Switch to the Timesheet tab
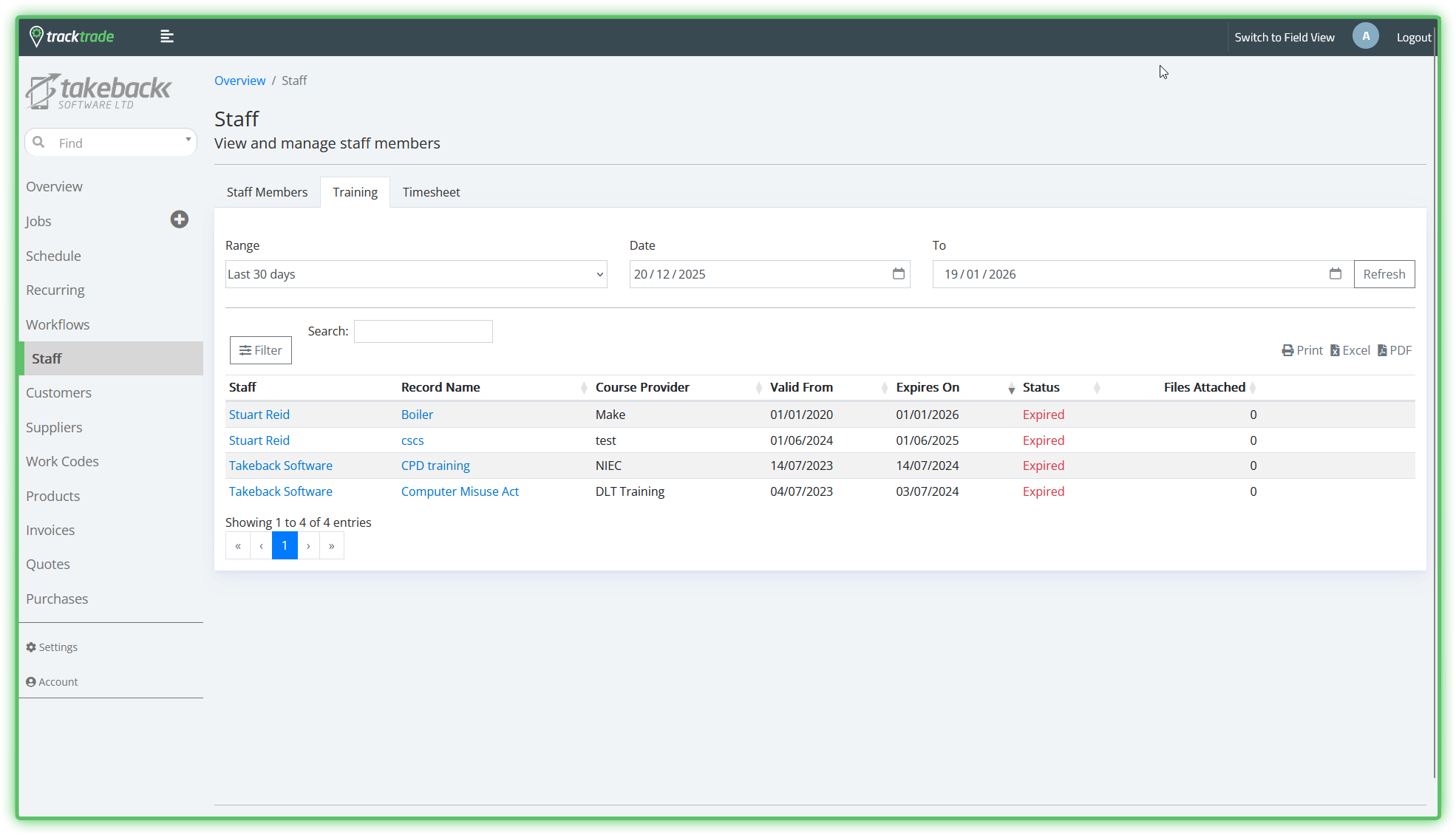 click(x=431, y=192)
